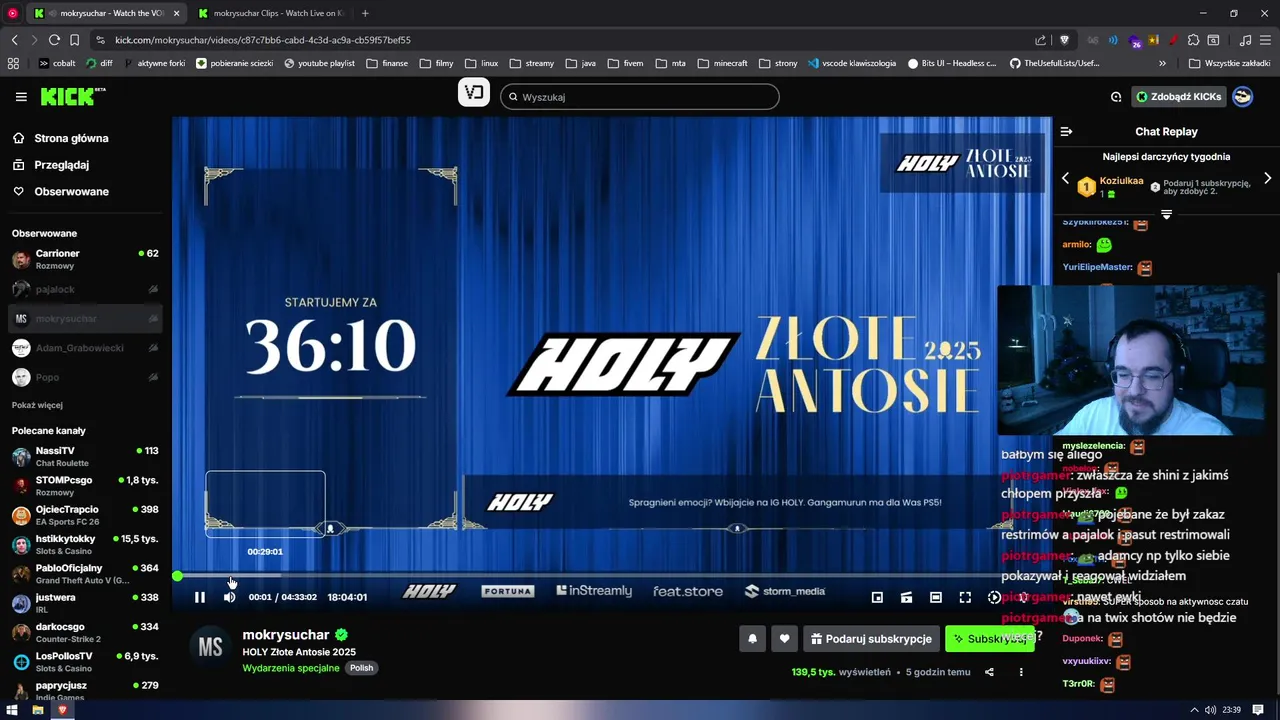Open the minecraft bookmarks folder
The width and height of the screenshot is (1280, 720).
(x=722, y=63)
